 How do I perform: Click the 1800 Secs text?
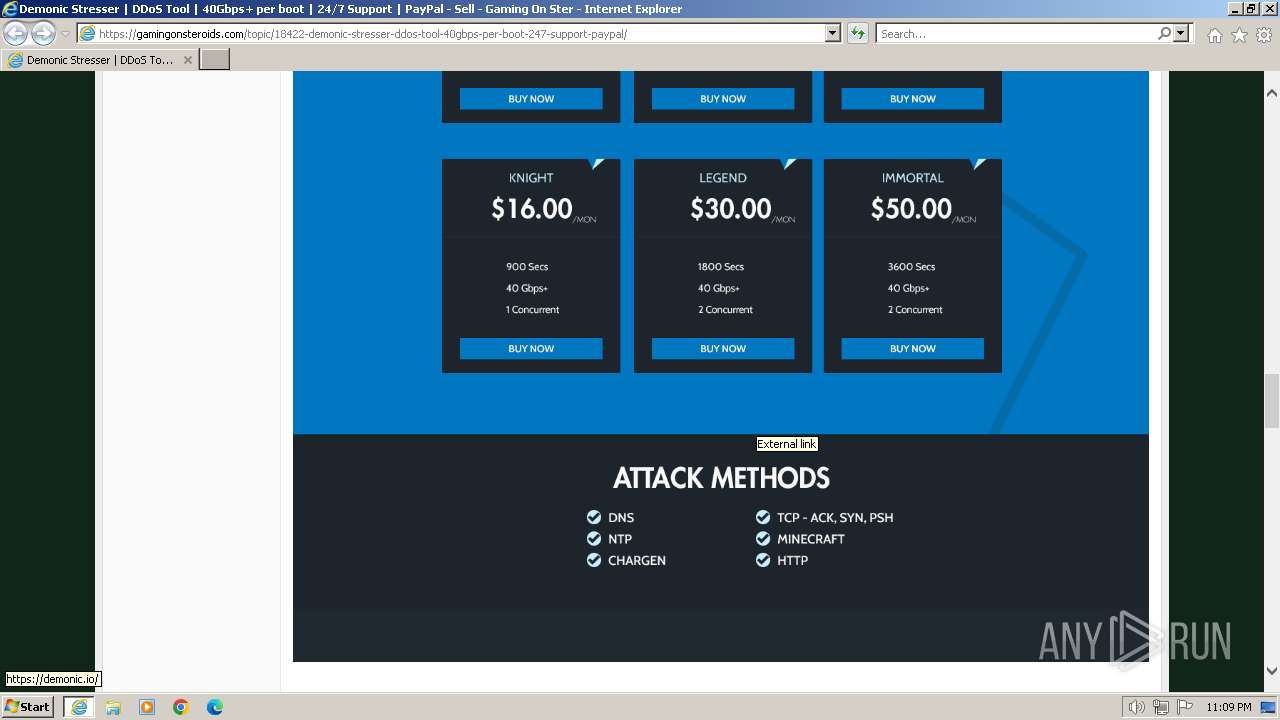tap(721, 267)
